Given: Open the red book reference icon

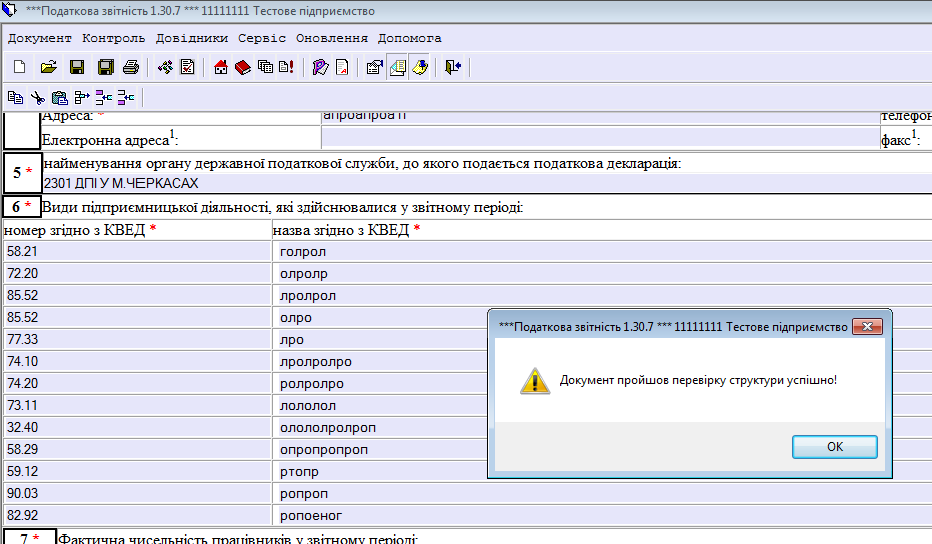Looking at the screenshot, I should point(242,68).
